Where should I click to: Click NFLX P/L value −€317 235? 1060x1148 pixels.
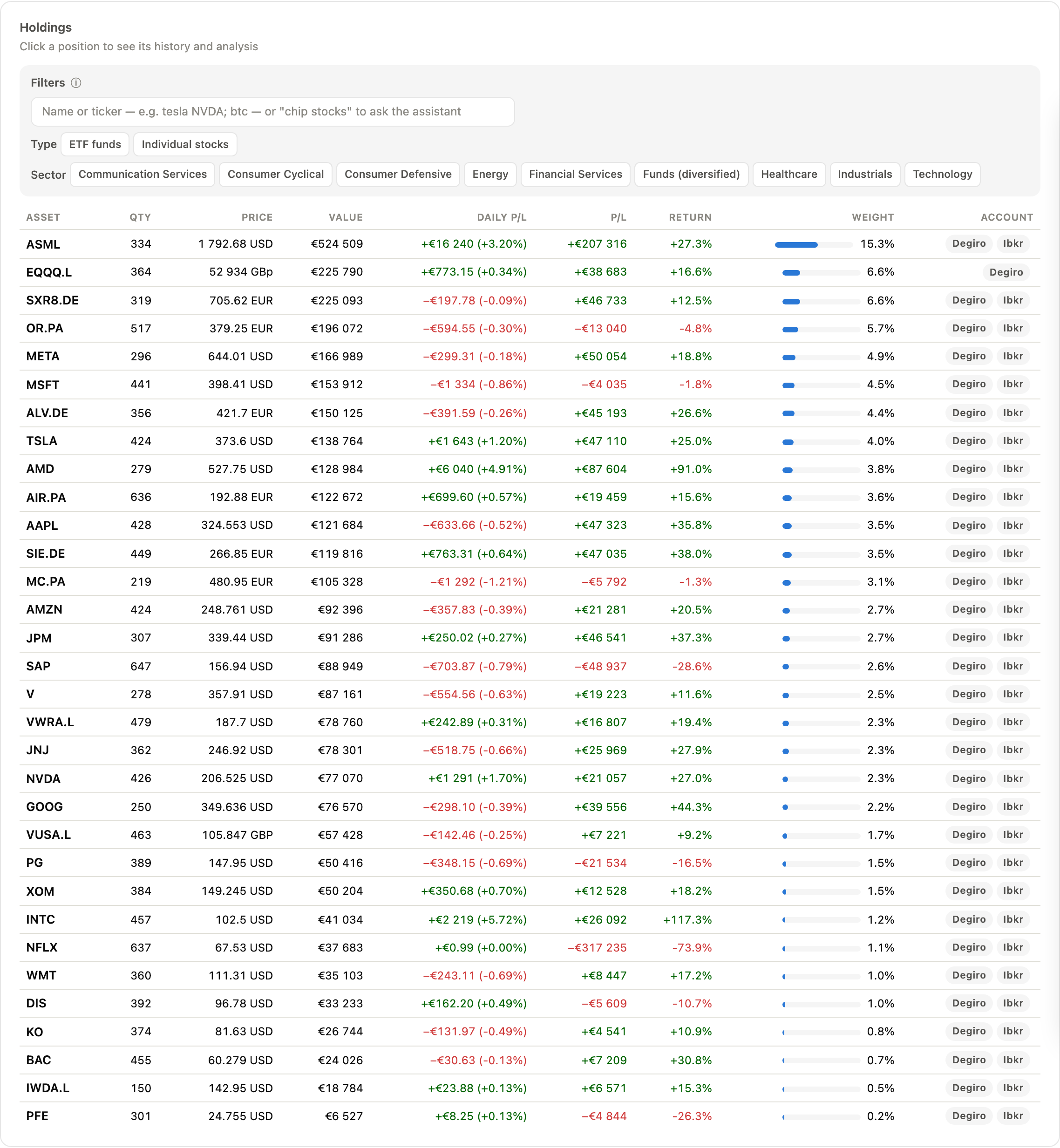click(597, 947)
